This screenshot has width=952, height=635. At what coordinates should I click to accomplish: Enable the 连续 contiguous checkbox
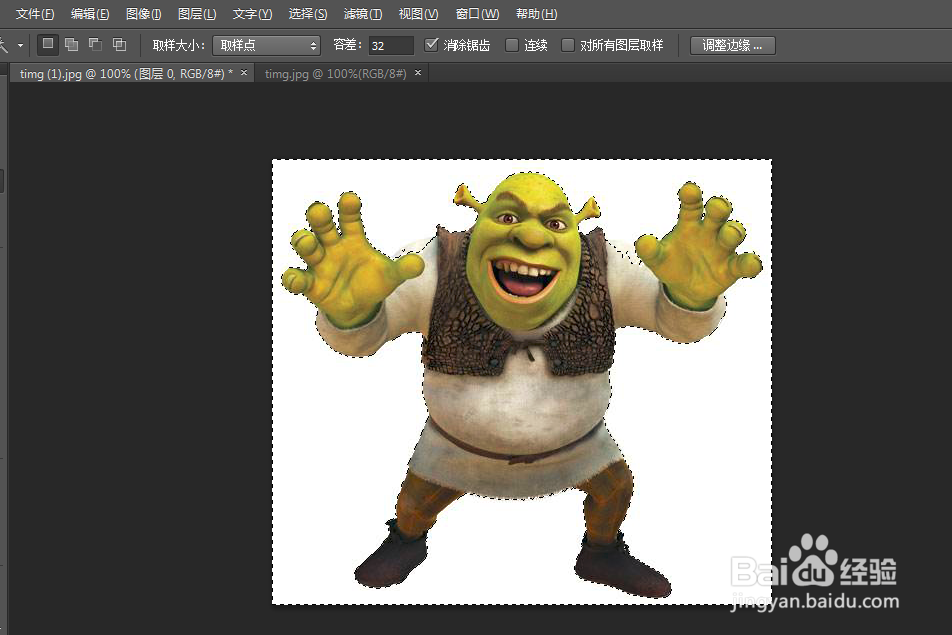coord(512,45)
